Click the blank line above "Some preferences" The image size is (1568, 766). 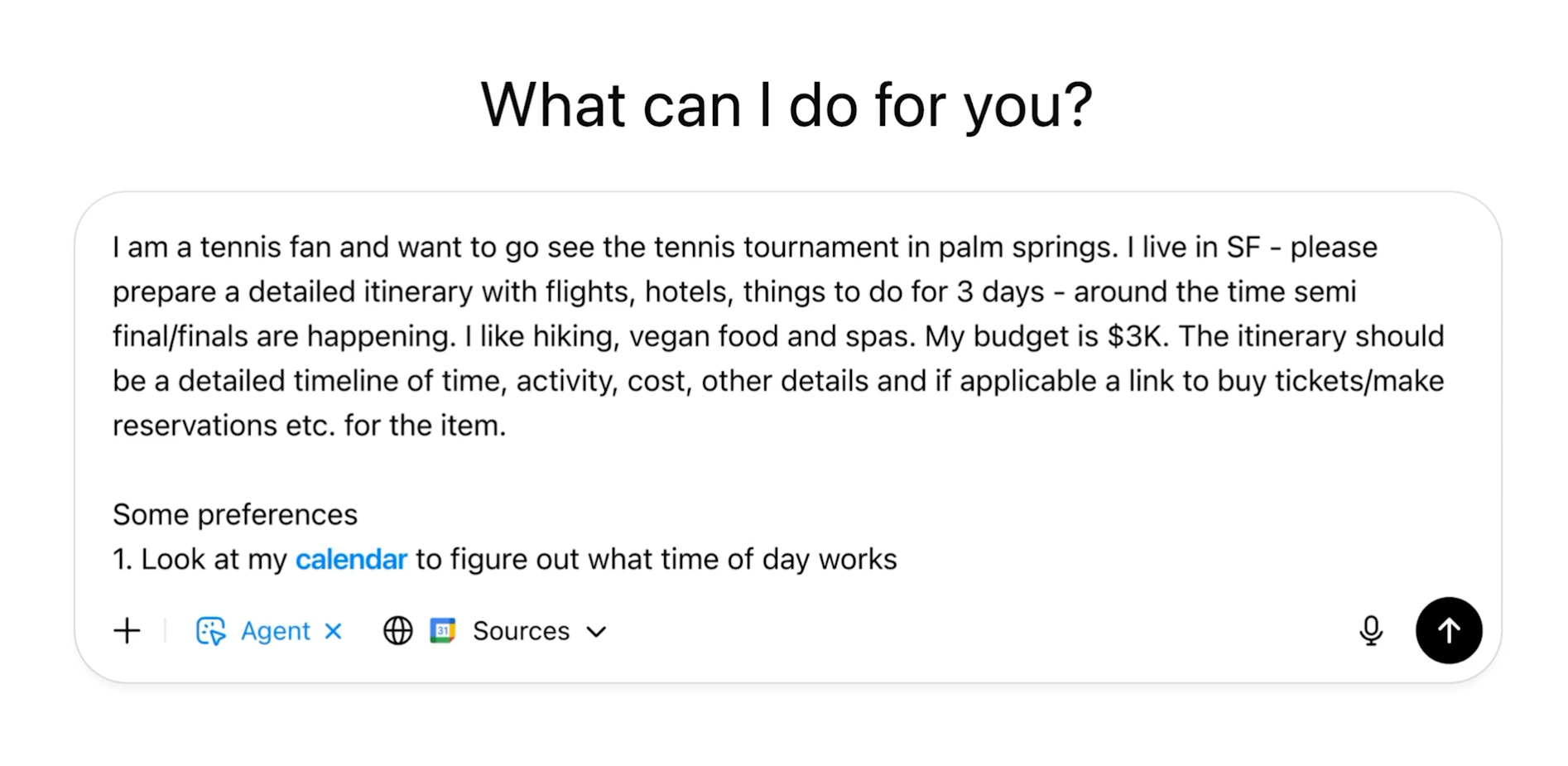(778, 470)
